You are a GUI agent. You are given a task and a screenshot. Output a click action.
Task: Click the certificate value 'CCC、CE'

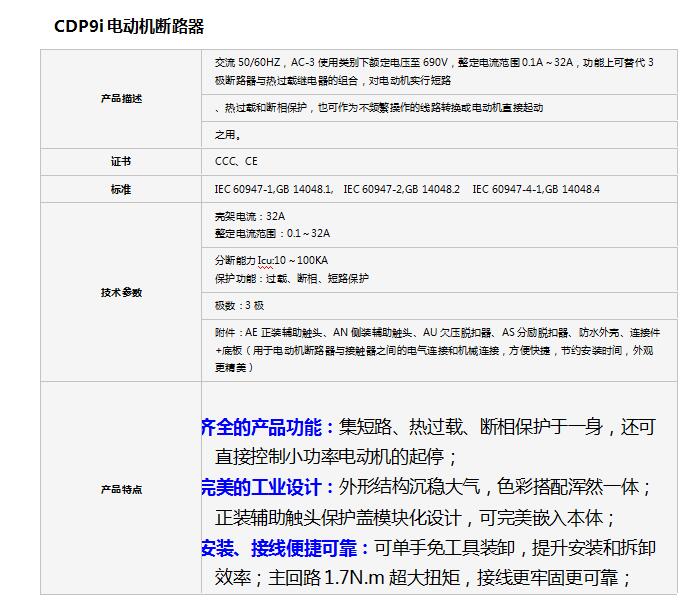[236, 161]
